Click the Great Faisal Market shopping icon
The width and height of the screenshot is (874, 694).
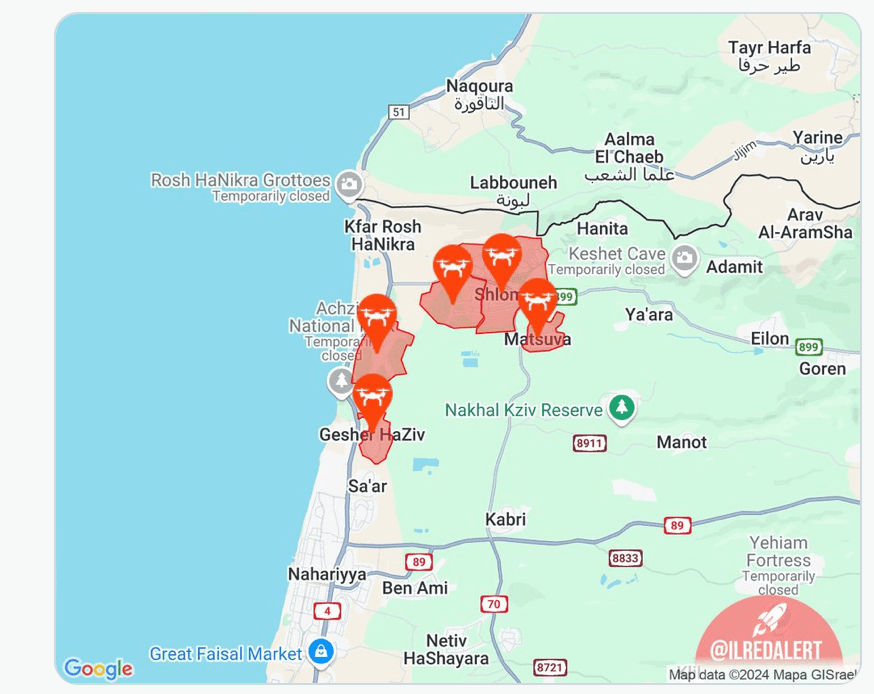tap(321, 652)
